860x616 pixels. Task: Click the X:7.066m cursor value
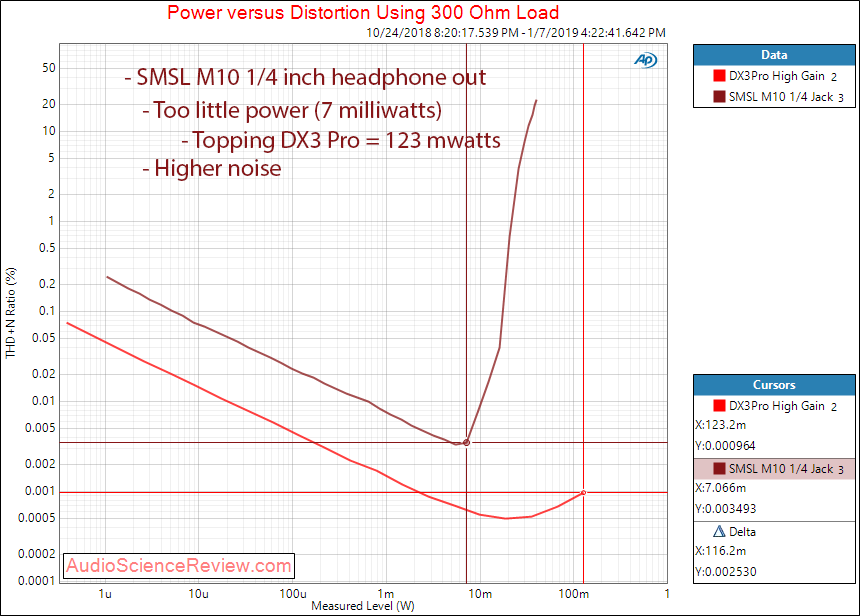(721, 488)
